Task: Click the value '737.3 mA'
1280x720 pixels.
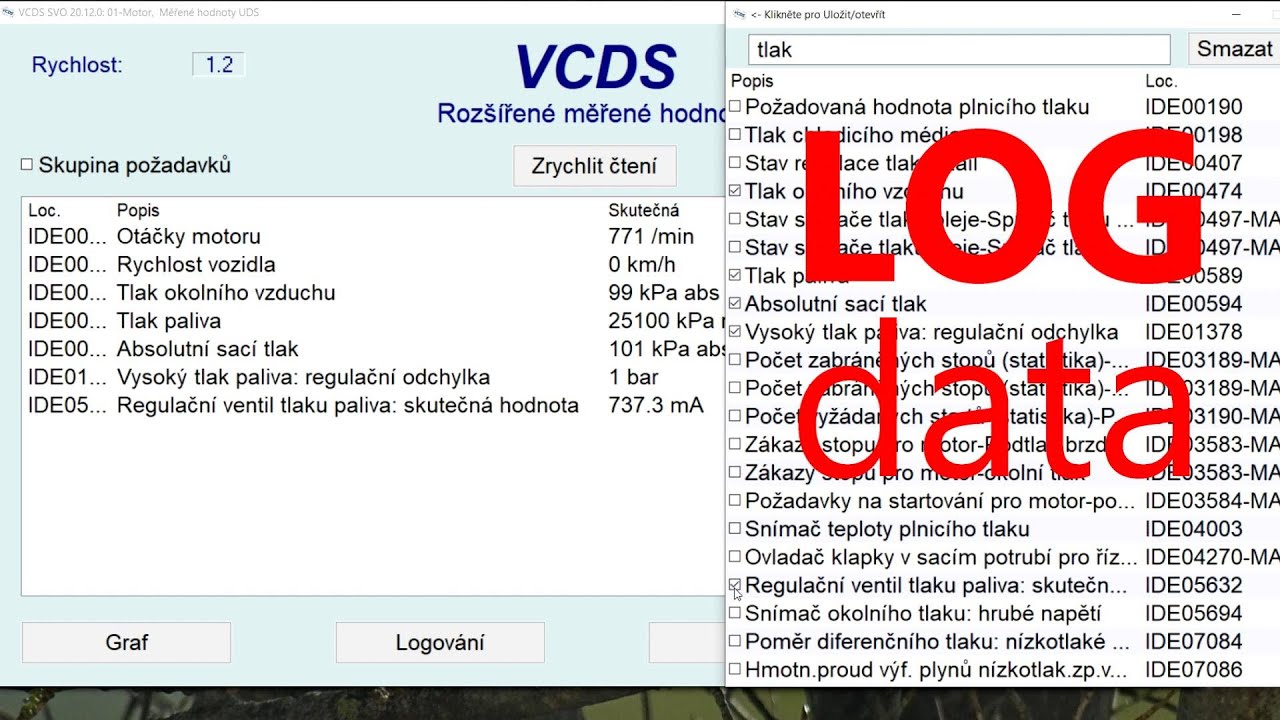Action: [656, 405]
